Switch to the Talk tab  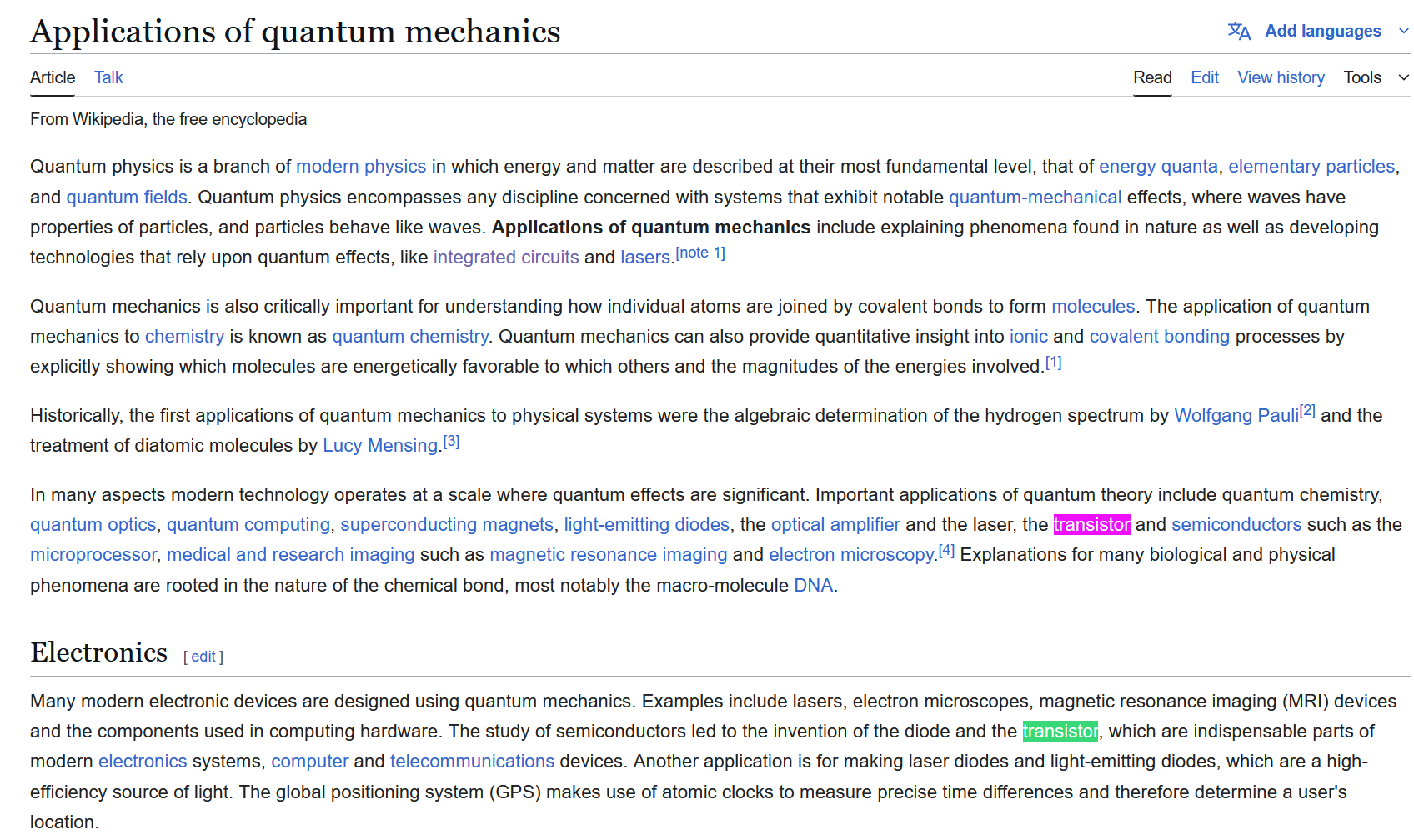[x=108, y=77]
